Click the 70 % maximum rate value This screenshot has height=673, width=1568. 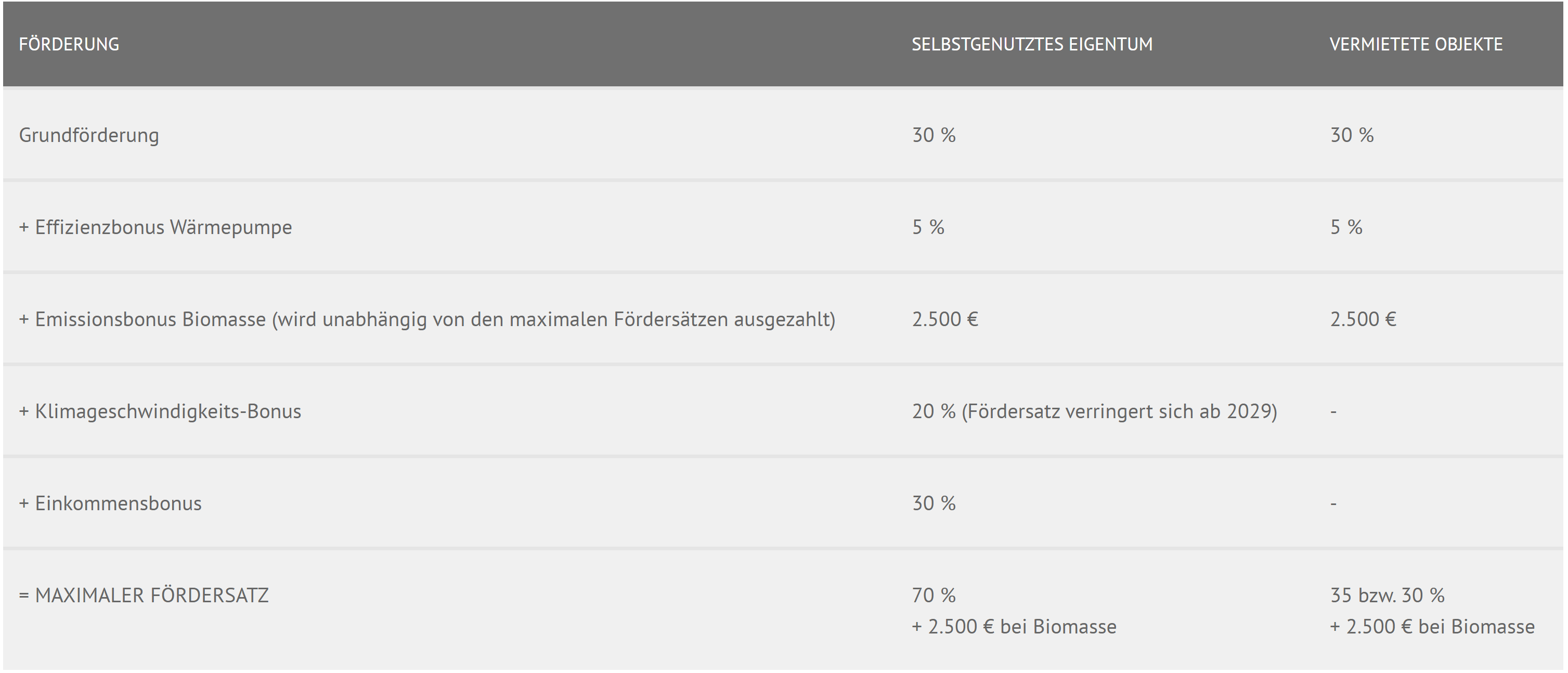pos(934,596)
